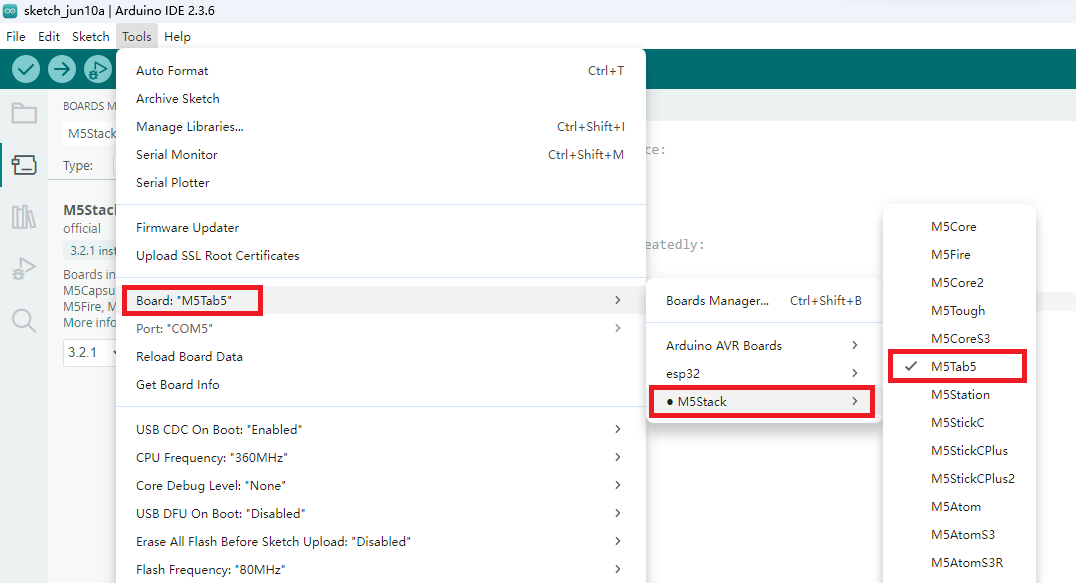Expand USB CDC On Boot option

pyautogui.click(x=381, y=429)
